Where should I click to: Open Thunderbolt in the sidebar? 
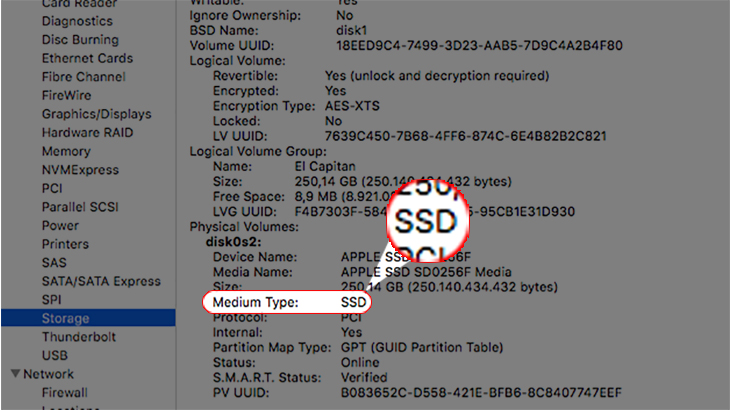(x=79, y=337)
